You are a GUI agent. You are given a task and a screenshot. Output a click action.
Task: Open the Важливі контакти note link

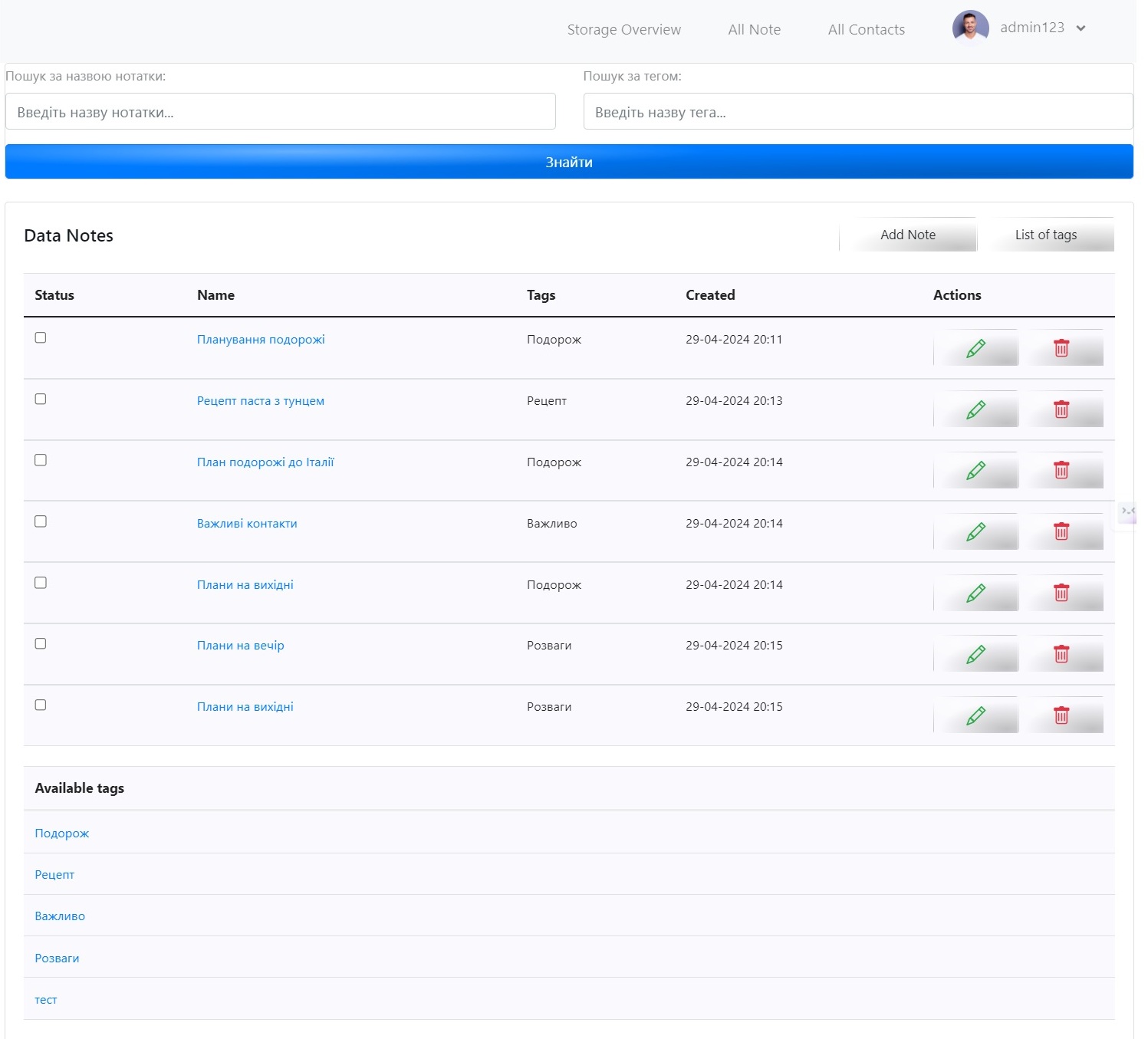click(x=247, y=523)
